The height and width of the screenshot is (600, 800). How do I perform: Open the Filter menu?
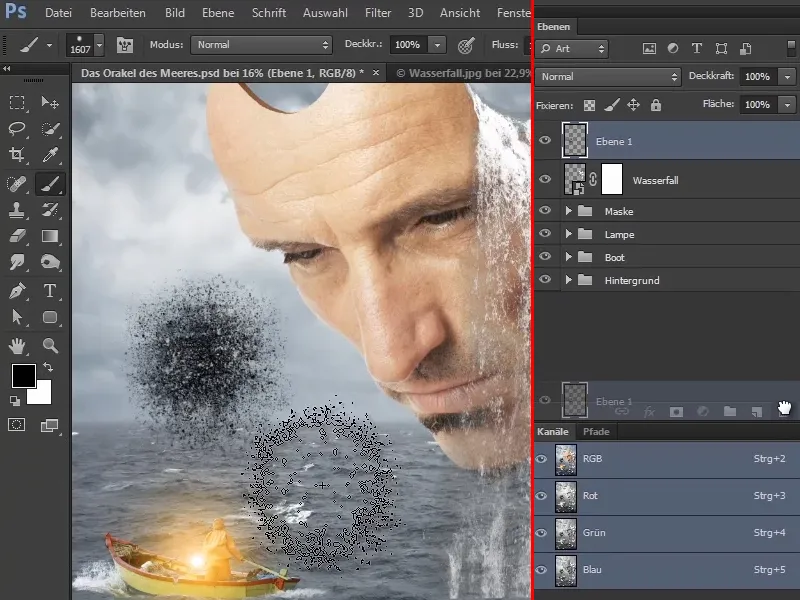click(x=378, y=13)
